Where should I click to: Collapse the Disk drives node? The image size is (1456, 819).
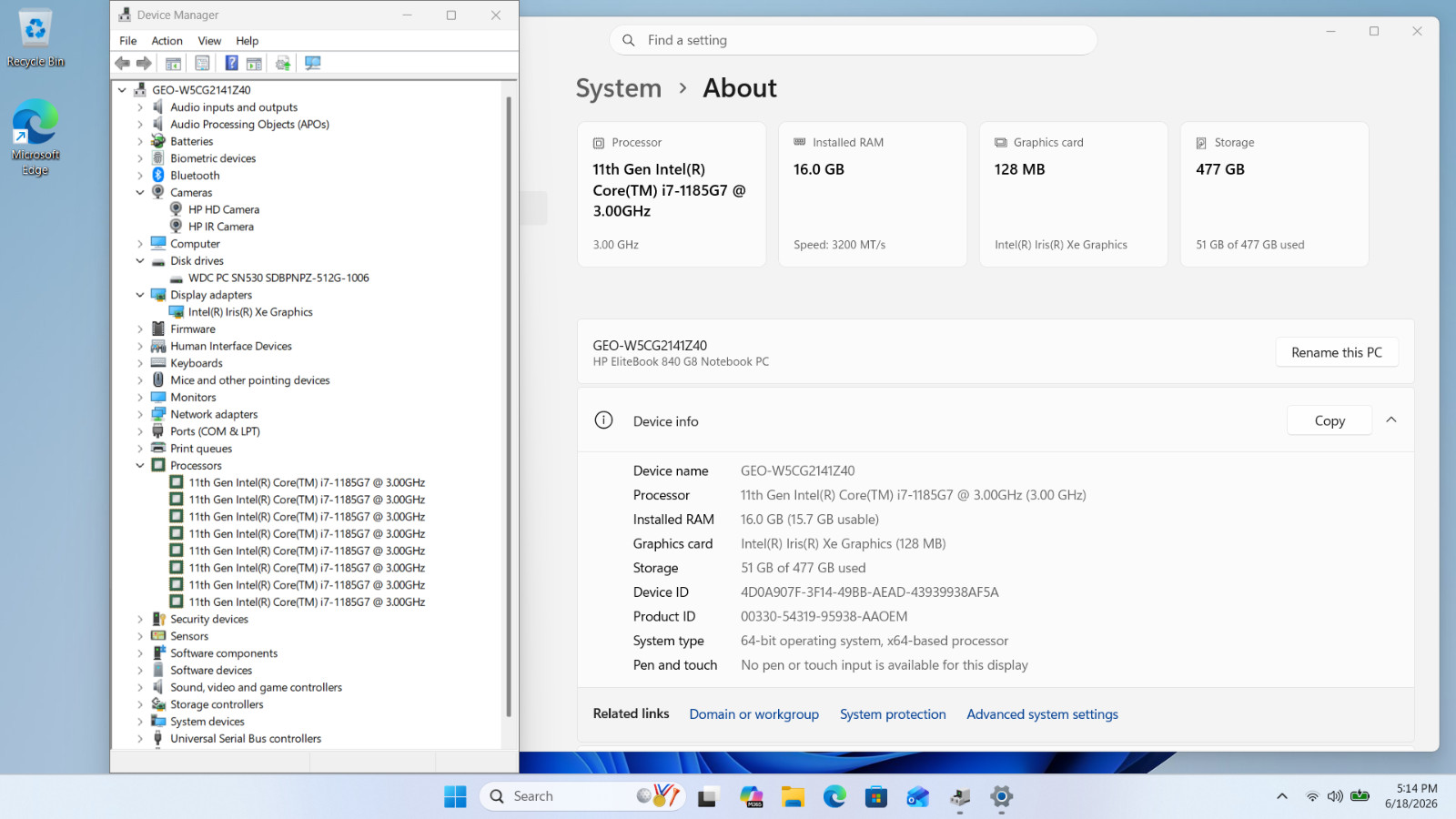point(140,260)
